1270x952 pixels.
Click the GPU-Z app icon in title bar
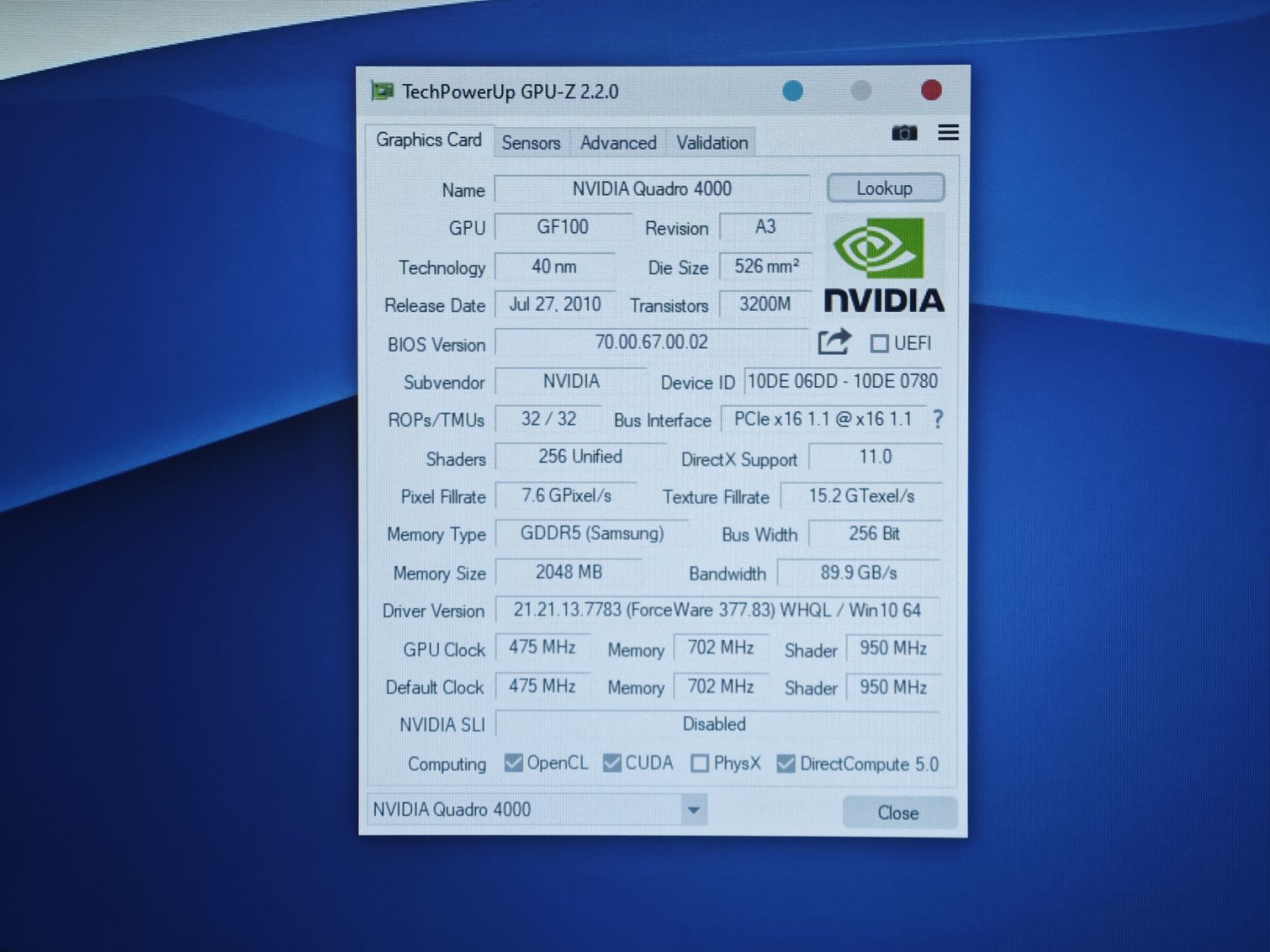pyautogui.click(x=382, y=91)
